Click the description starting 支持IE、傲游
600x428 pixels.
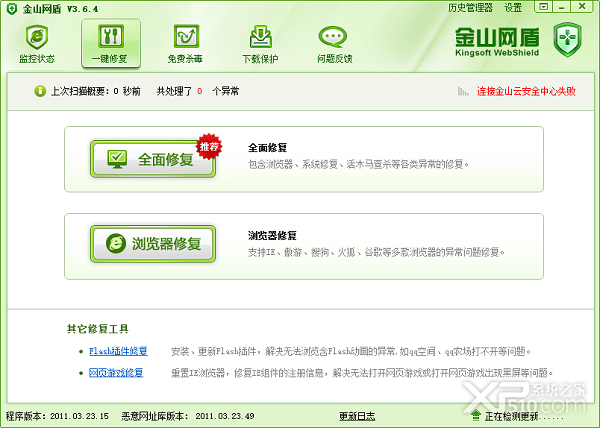pos(377,252)
